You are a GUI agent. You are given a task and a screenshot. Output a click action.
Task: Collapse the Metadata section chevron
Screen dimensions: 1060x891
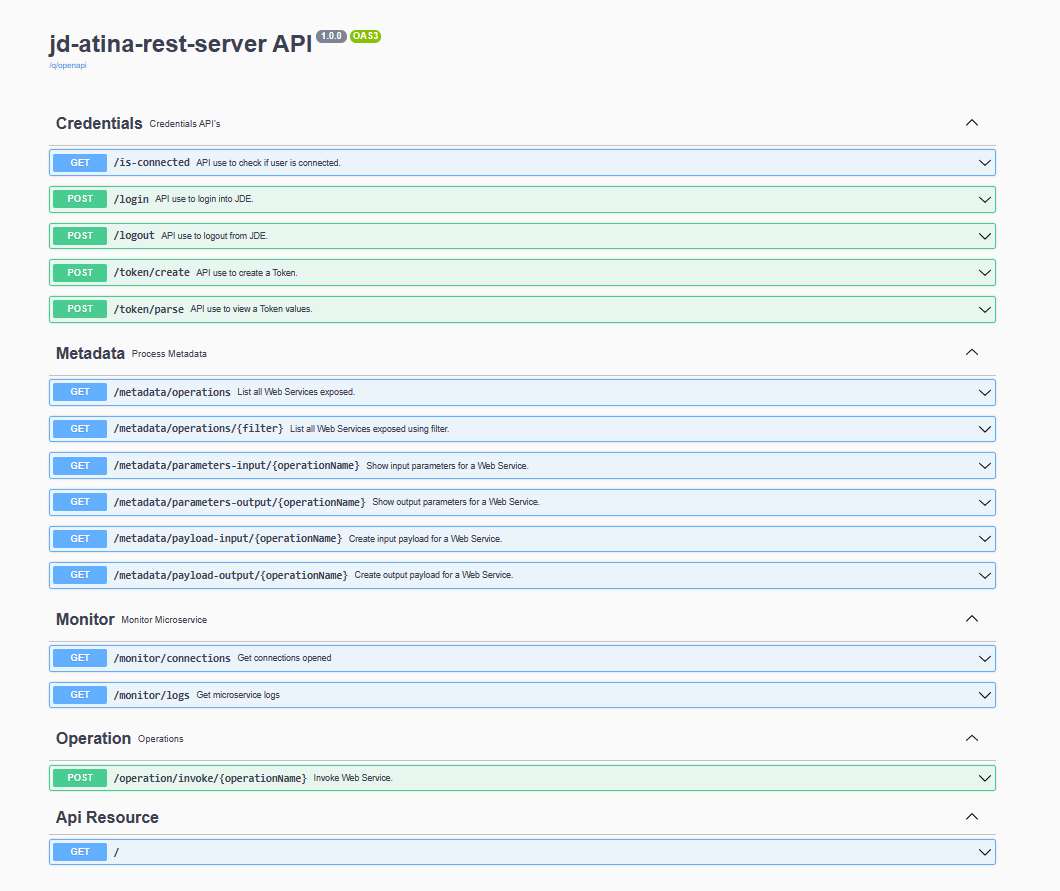click(x=971, y=353)
